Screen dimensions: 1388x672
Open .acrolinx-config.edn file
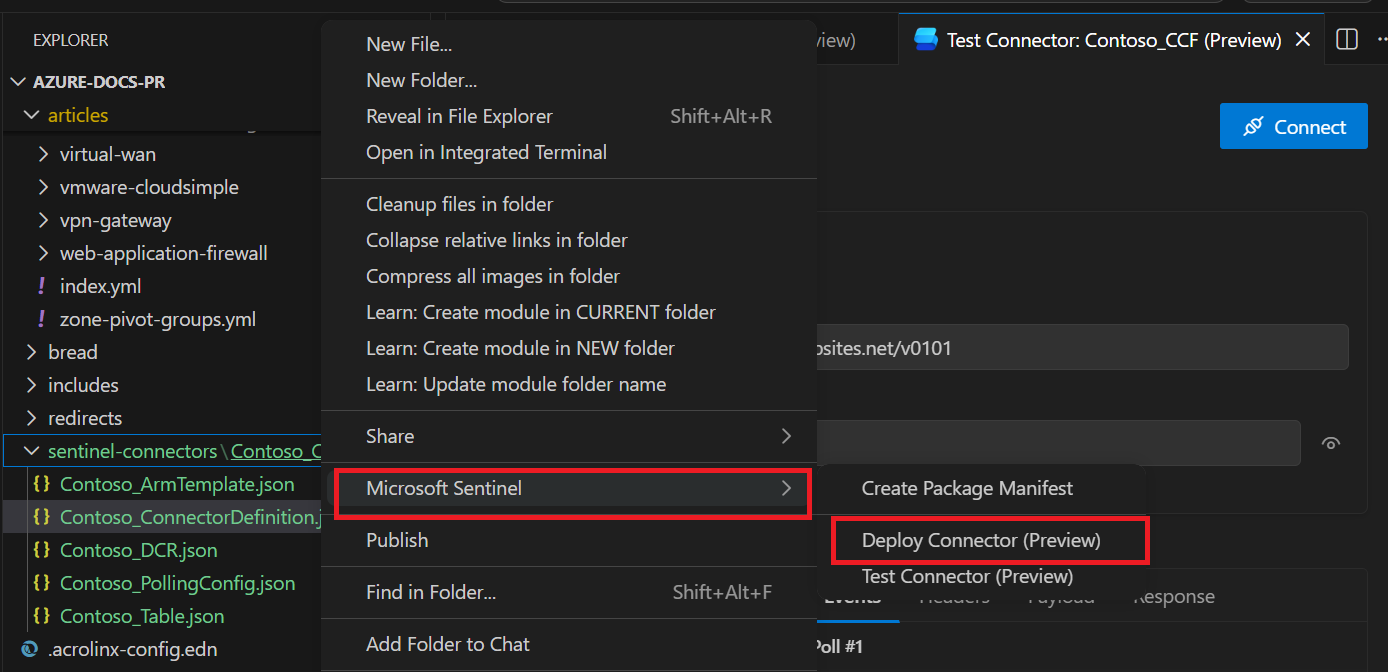[x=132, y=649]
